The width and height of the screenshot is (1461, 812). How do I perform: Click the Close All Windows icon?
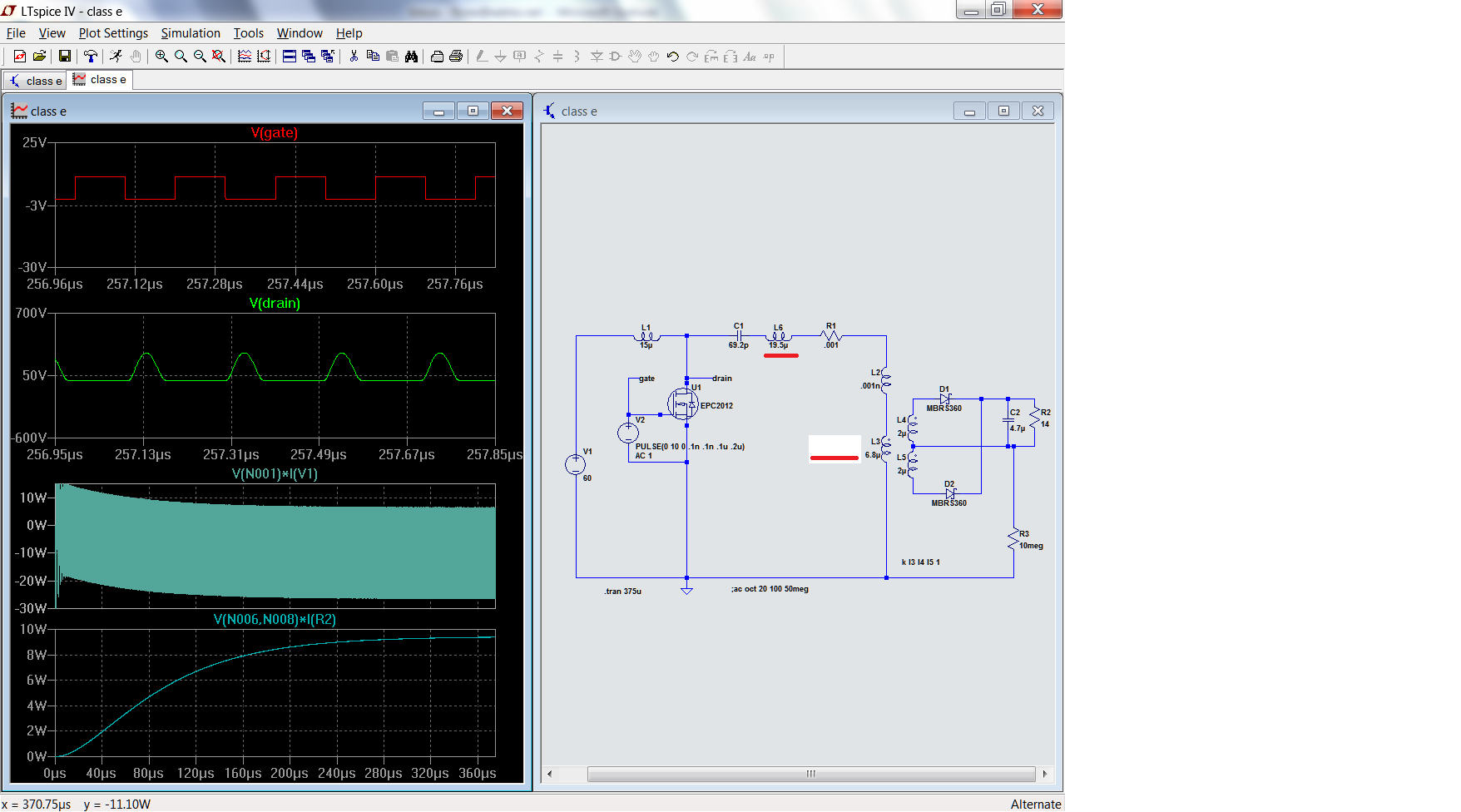(328, 57)
